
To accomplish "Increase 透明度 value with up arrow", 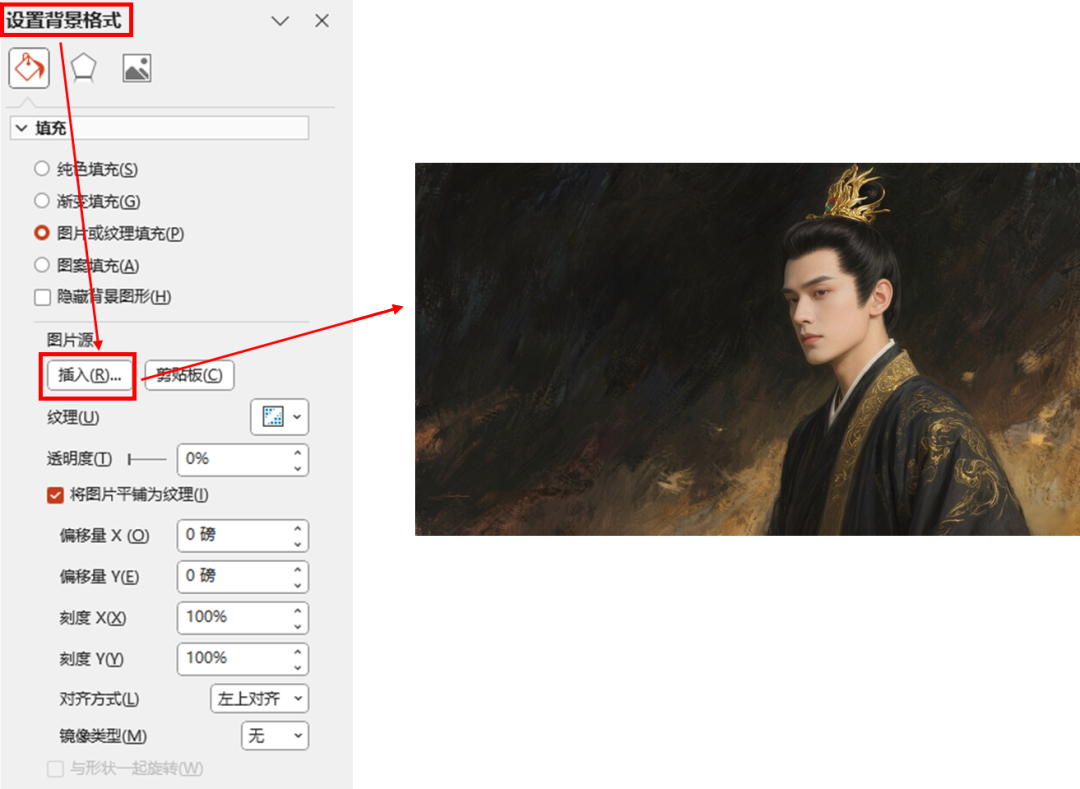I will click(x=298, y=453).
